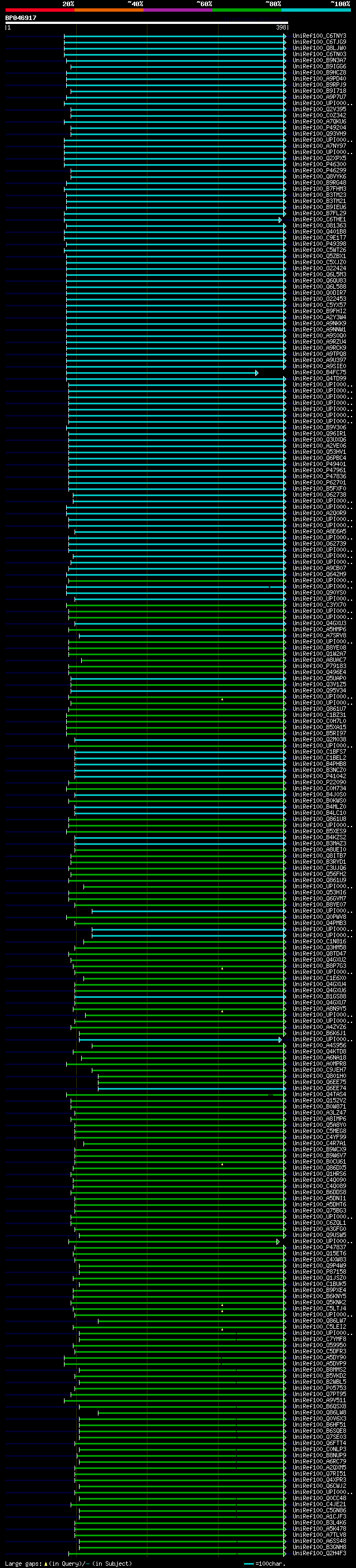Select label UniRef100_Q0V6X3
Viewport: 356px width, 1568px height.
point(319,1418)
